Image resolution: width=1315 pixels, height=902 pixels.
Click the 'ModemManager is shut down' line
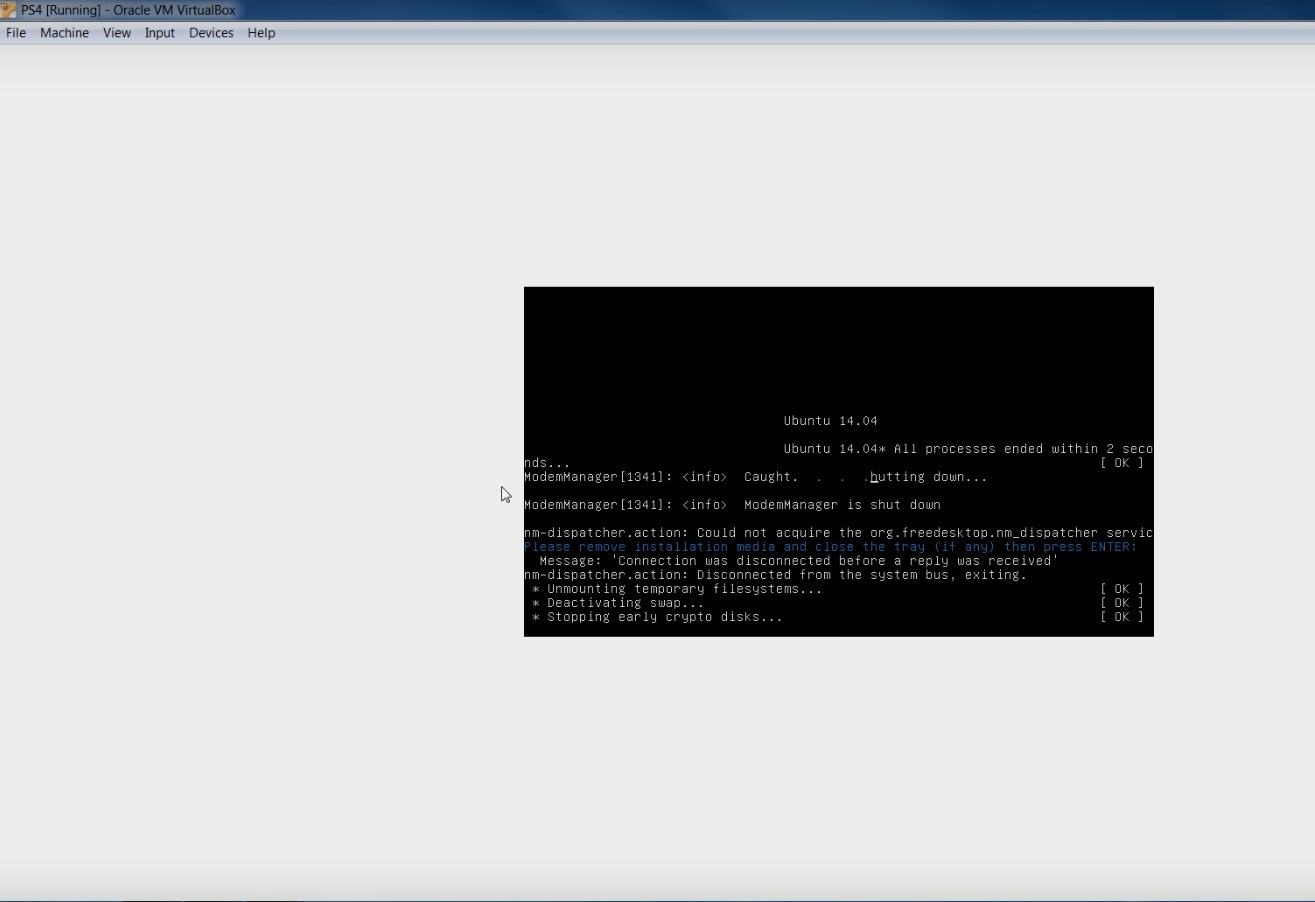[x=732, y=505]
